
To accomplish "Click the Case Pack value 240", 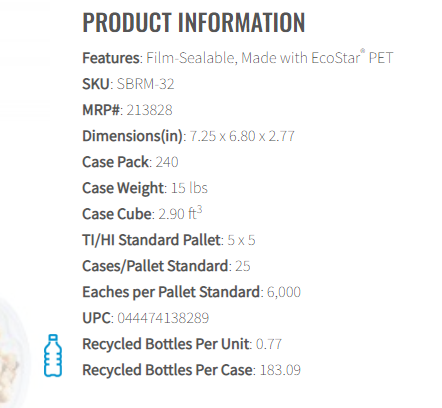I will (167, 162).
